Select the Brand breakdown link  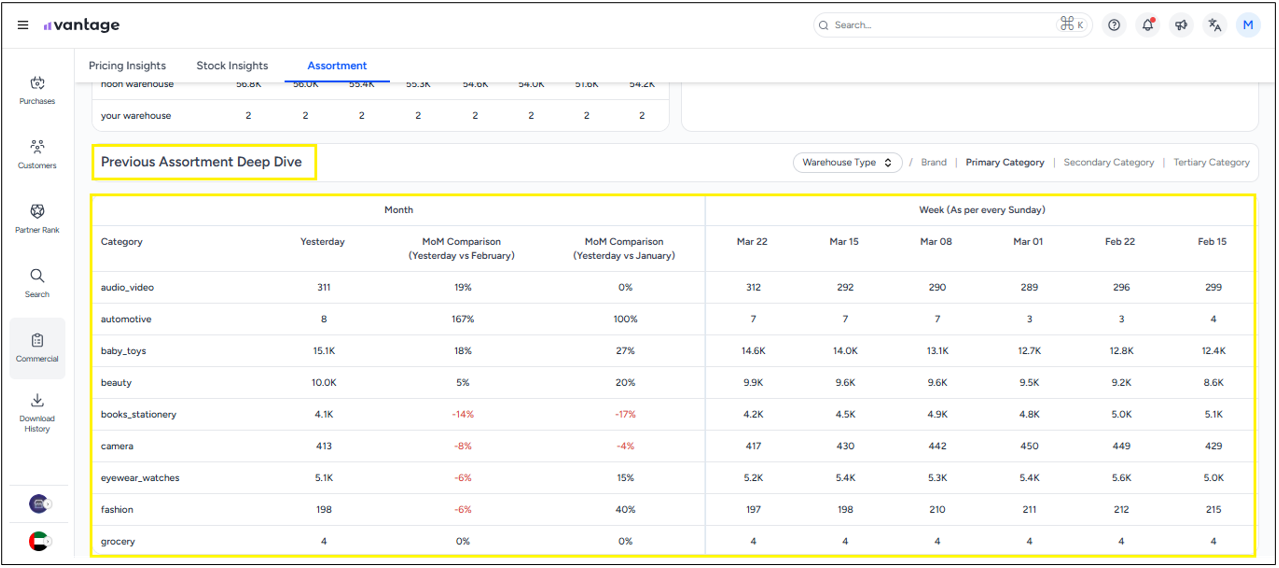933,162
